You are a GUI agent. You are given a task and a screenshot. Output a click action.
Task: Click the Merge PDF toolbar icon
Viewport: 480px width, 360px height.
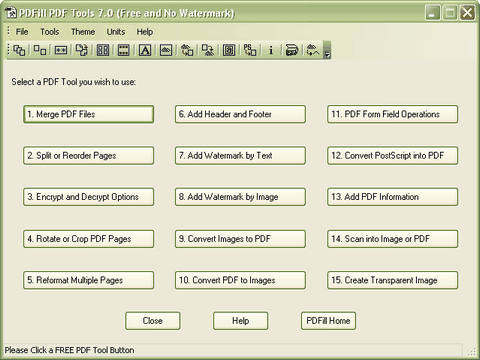[19, 50]
